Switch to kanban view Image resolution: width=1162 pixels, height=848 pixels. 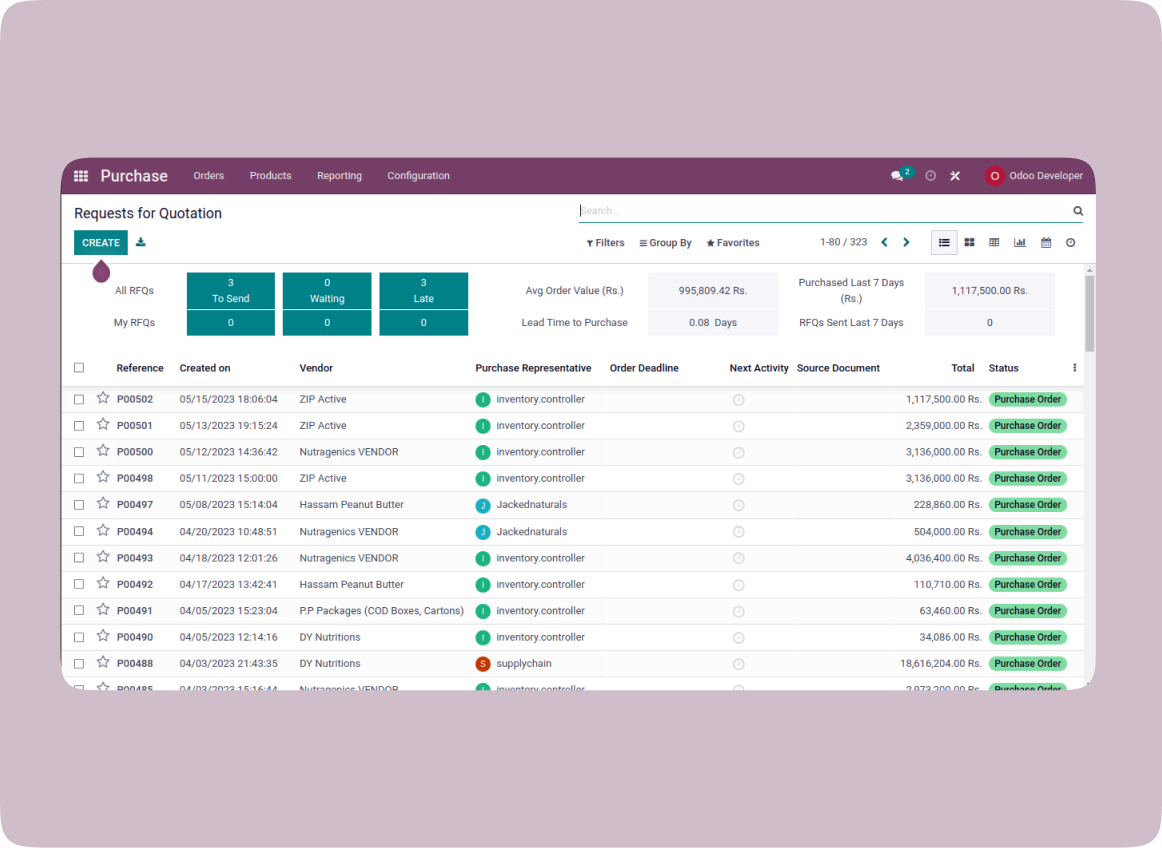[x=969, y=242]
